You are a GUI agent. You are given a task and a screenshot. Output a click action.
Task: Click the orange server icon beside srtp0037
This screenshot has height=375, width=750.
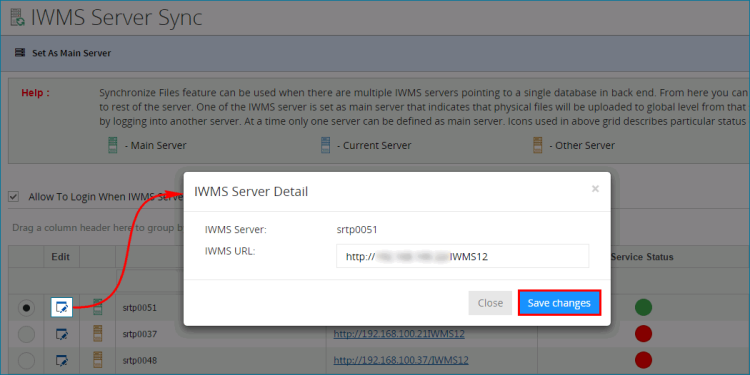(98, 333)
